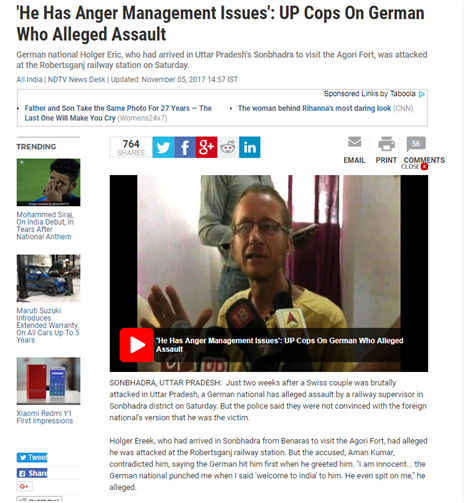Post article to Reddit icon

[228, 147]
